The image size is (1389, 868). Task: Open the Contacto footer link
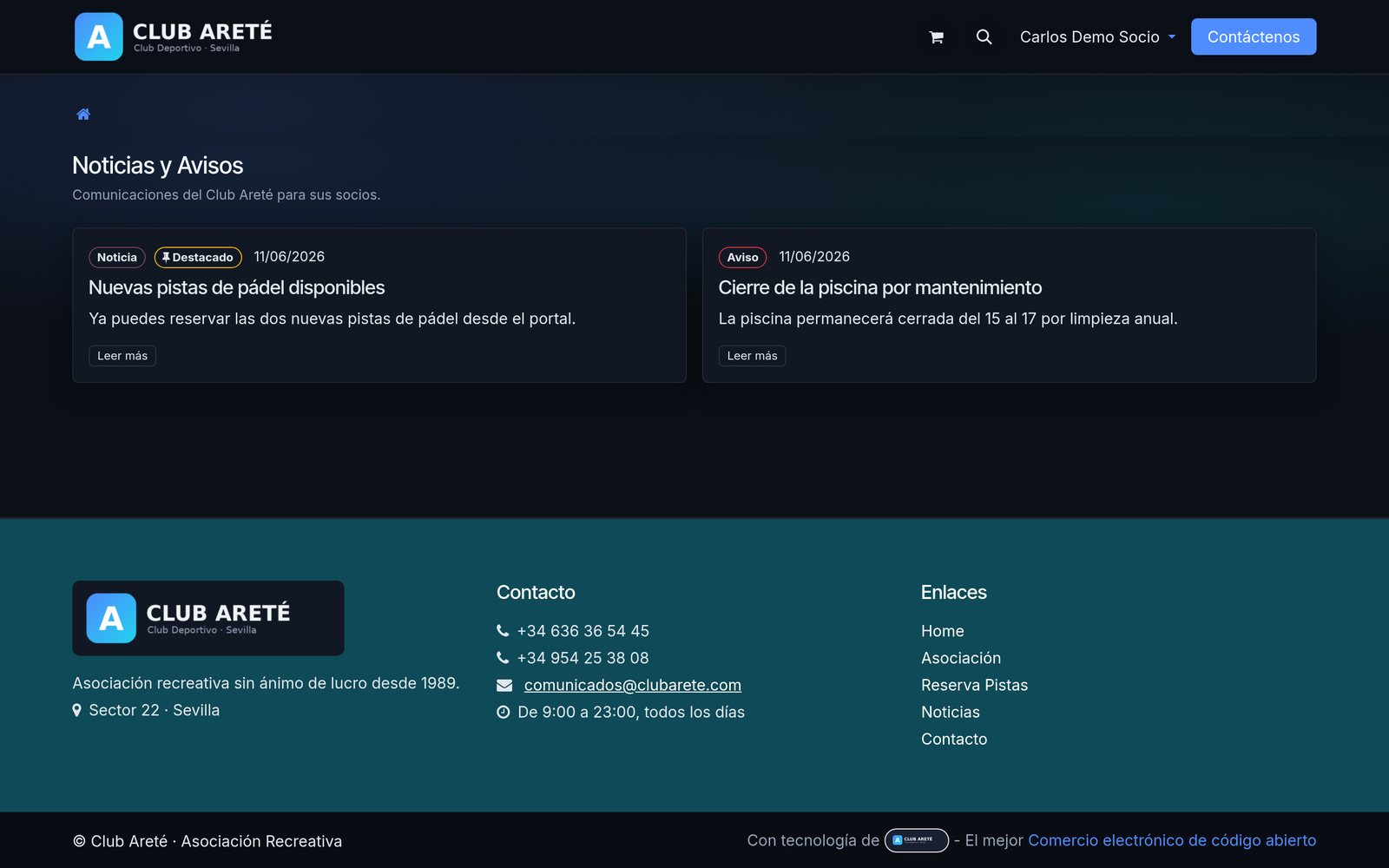tap(954, 739)
